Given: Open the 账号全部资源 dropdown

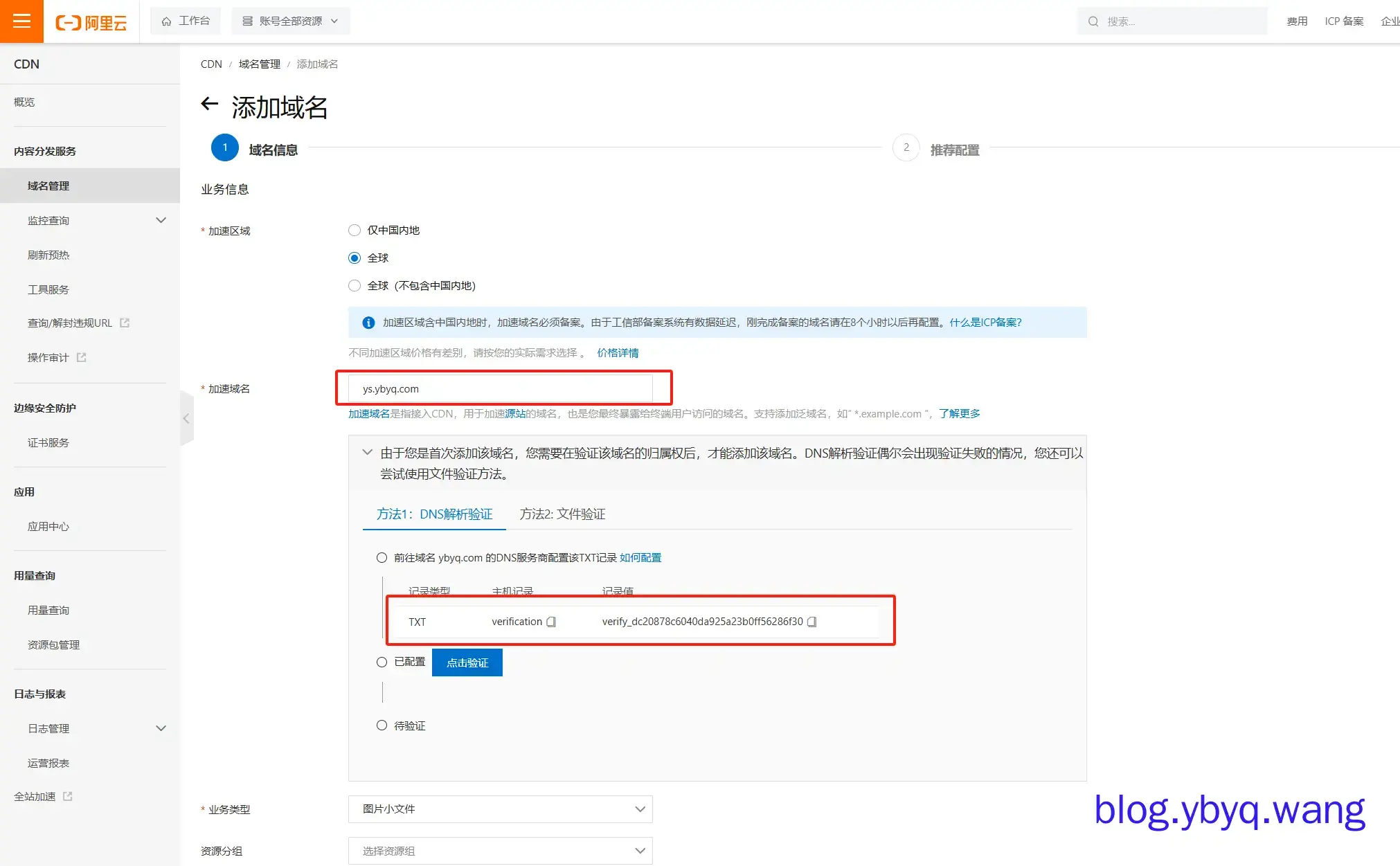Looking at the screenshot, I should (x=290, y=21).
